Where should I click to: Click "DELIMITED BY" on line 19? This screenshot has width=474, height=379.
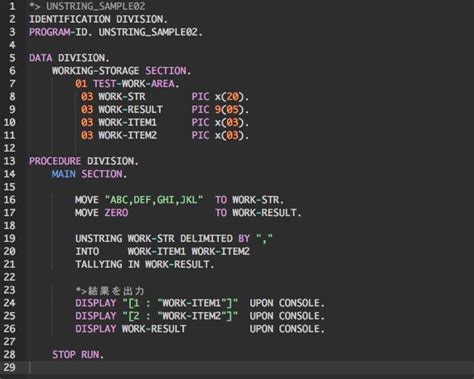coord(215,239)
